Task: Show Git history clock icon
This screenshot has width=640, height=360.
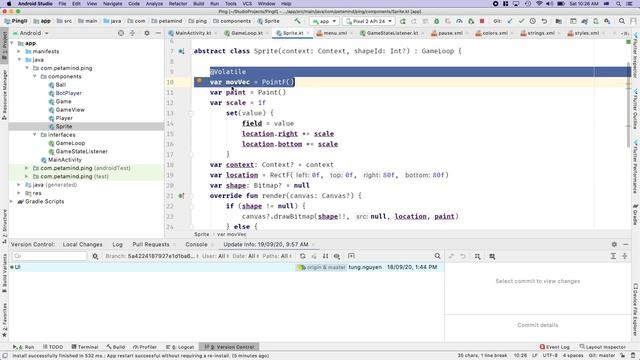Action: (x=533, y=21)
